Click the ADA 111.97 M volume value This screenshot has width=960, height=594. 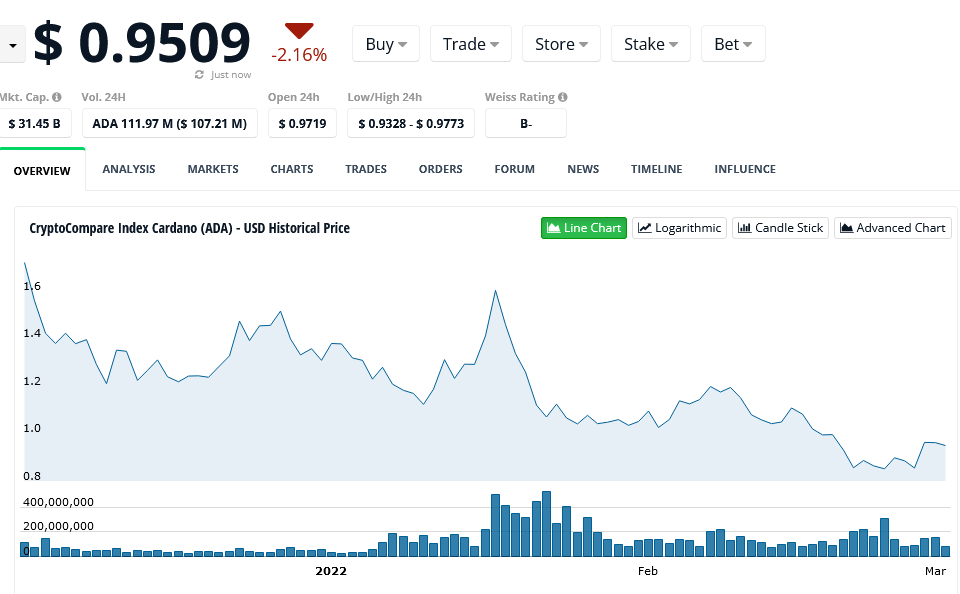(x=170, y=124)
